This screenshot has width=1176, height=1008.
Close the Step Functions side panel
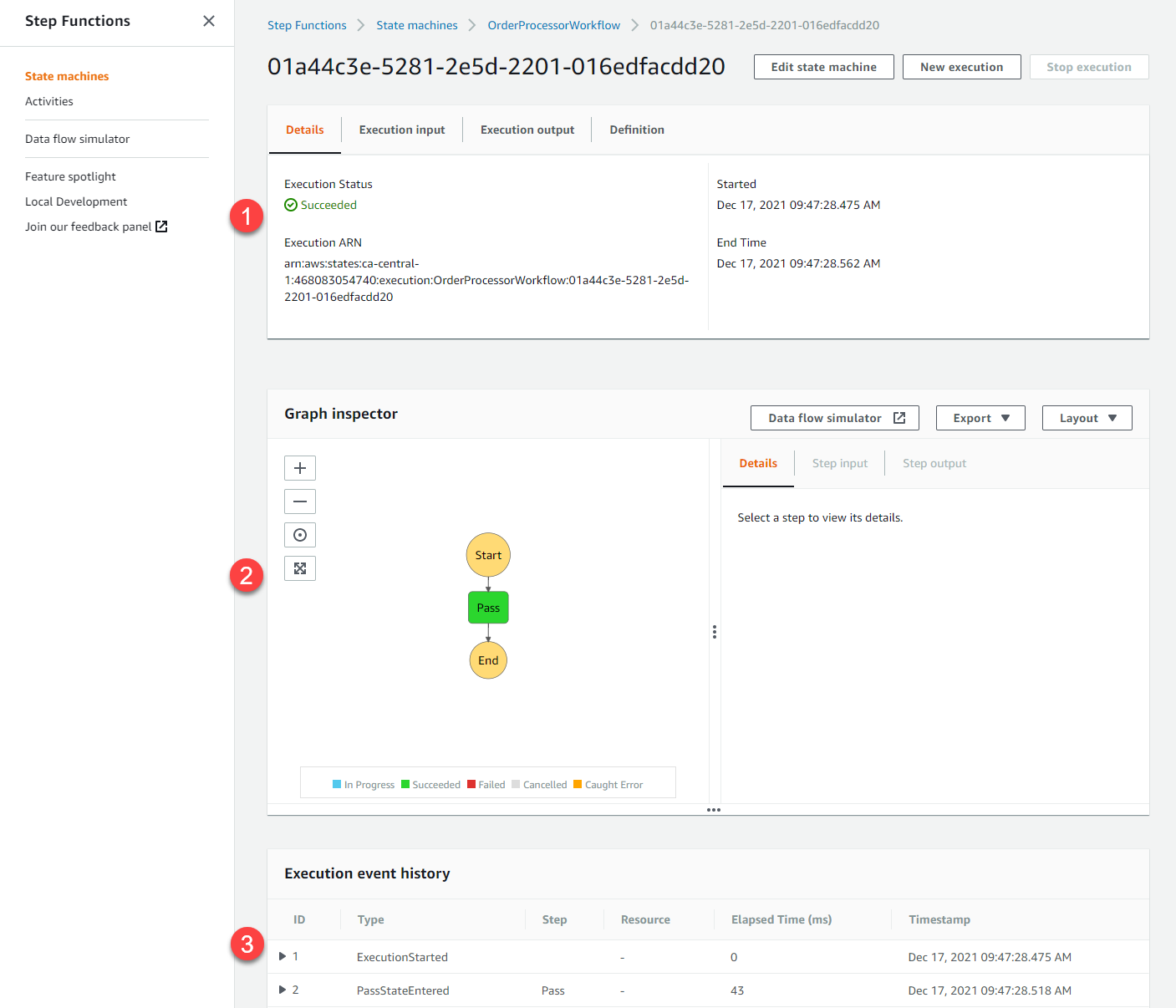point(209,21)
